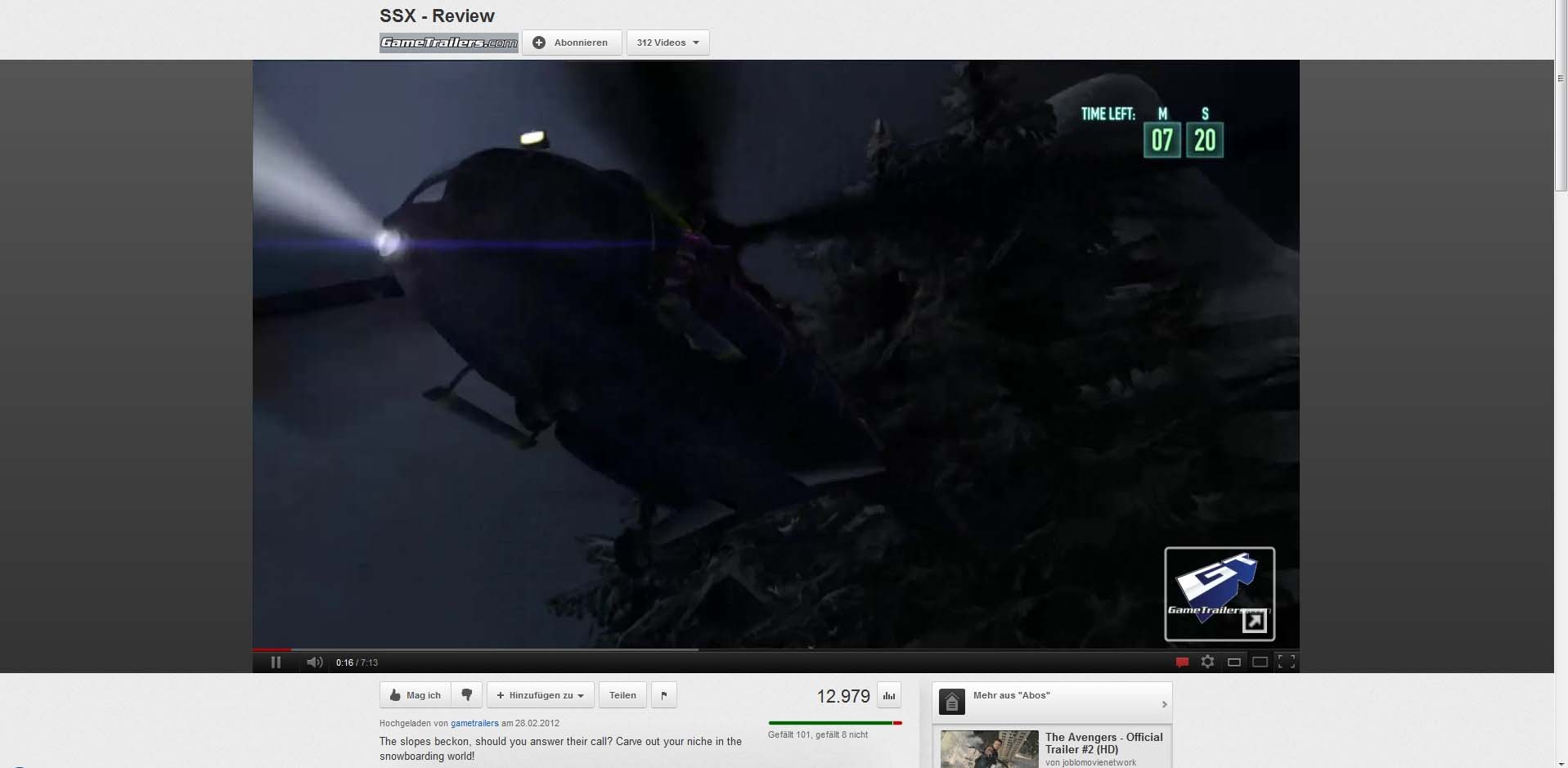Screen dimensions: 1568x768
Task: Open video quality settings gear
Action: (x=1207, y=662)
